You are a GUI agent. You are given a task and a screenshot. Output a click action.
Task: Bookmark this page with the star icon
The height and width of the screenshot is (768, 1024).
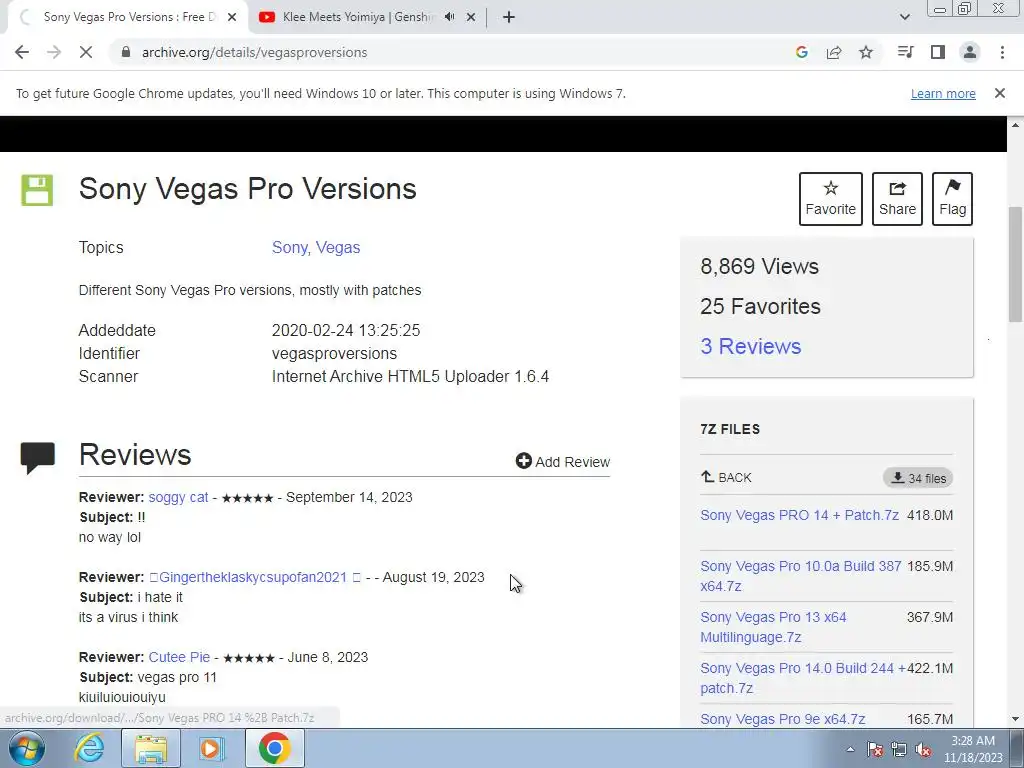tap(866, 52)
